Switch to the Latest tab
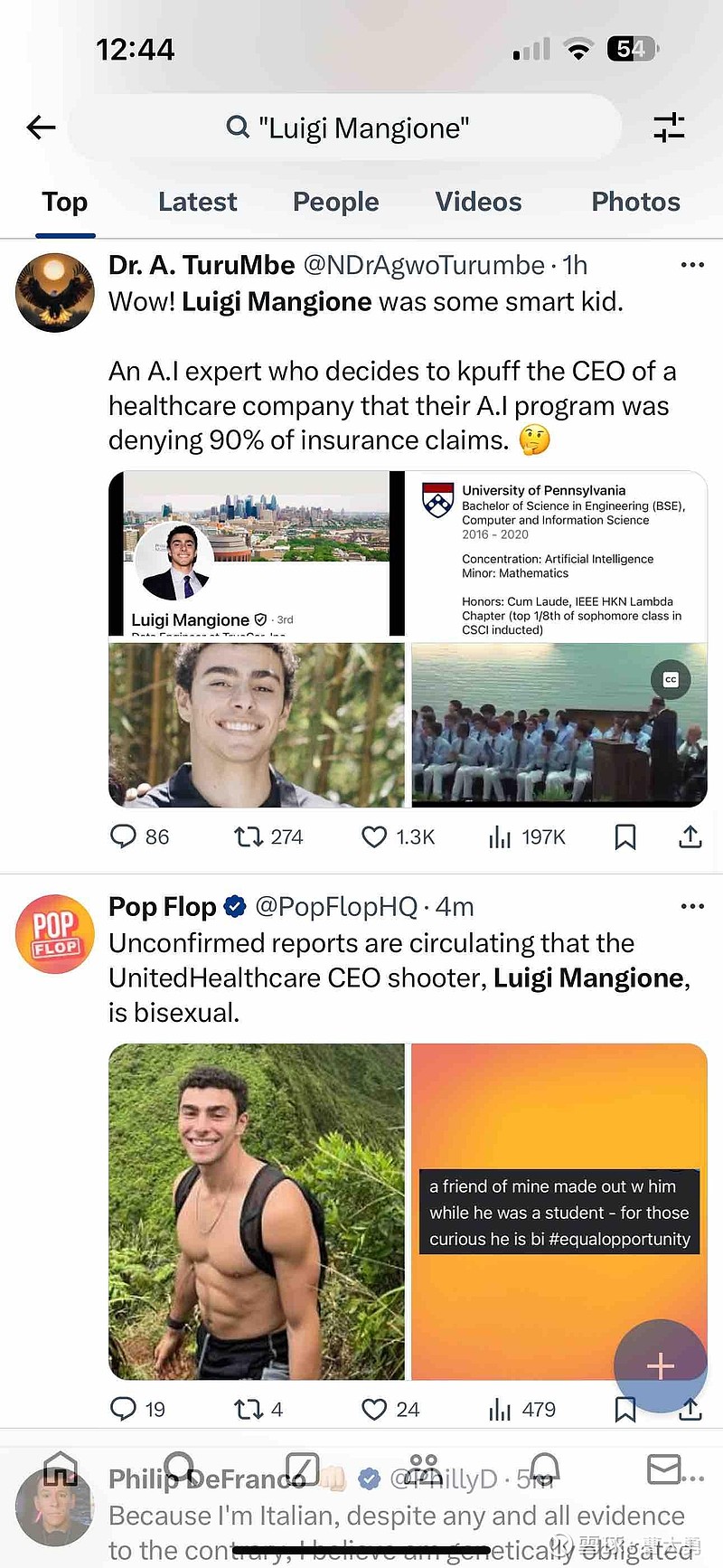Screen dimensions: 723x1568 point(198,201)
